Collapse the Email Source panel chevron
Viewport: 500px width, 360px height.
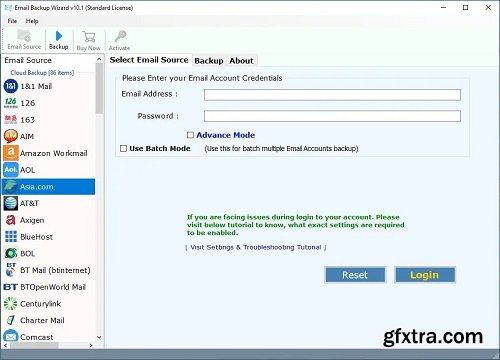click(x=99, y=59)
